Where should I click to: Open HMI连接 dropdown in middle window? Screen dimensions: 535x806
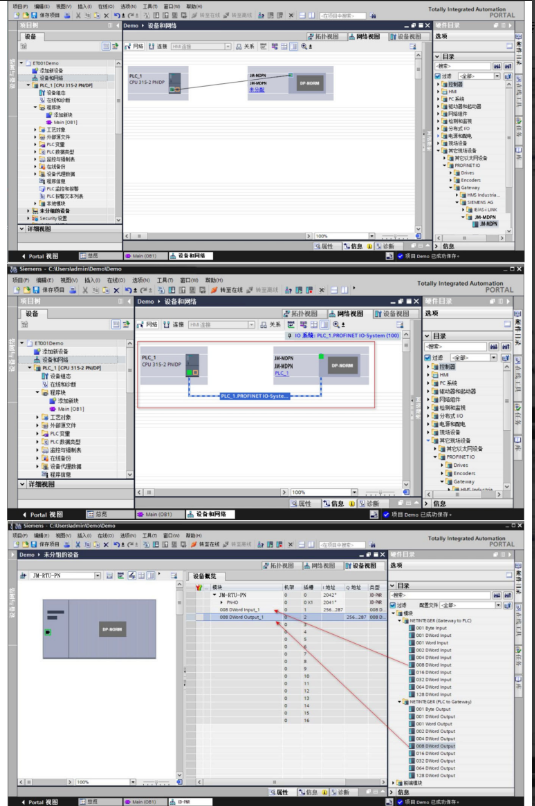[x=251, y=324]
